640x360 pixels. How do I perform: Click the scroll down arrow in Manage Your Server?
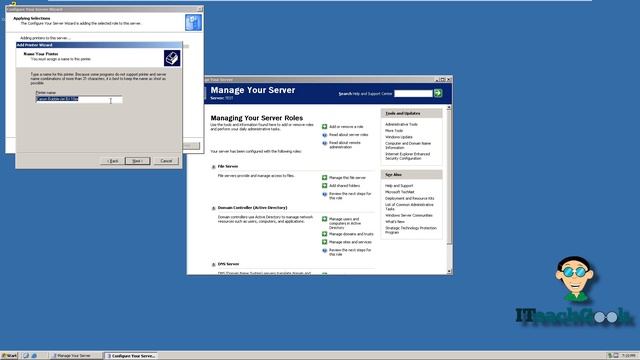tap(449, 271)
